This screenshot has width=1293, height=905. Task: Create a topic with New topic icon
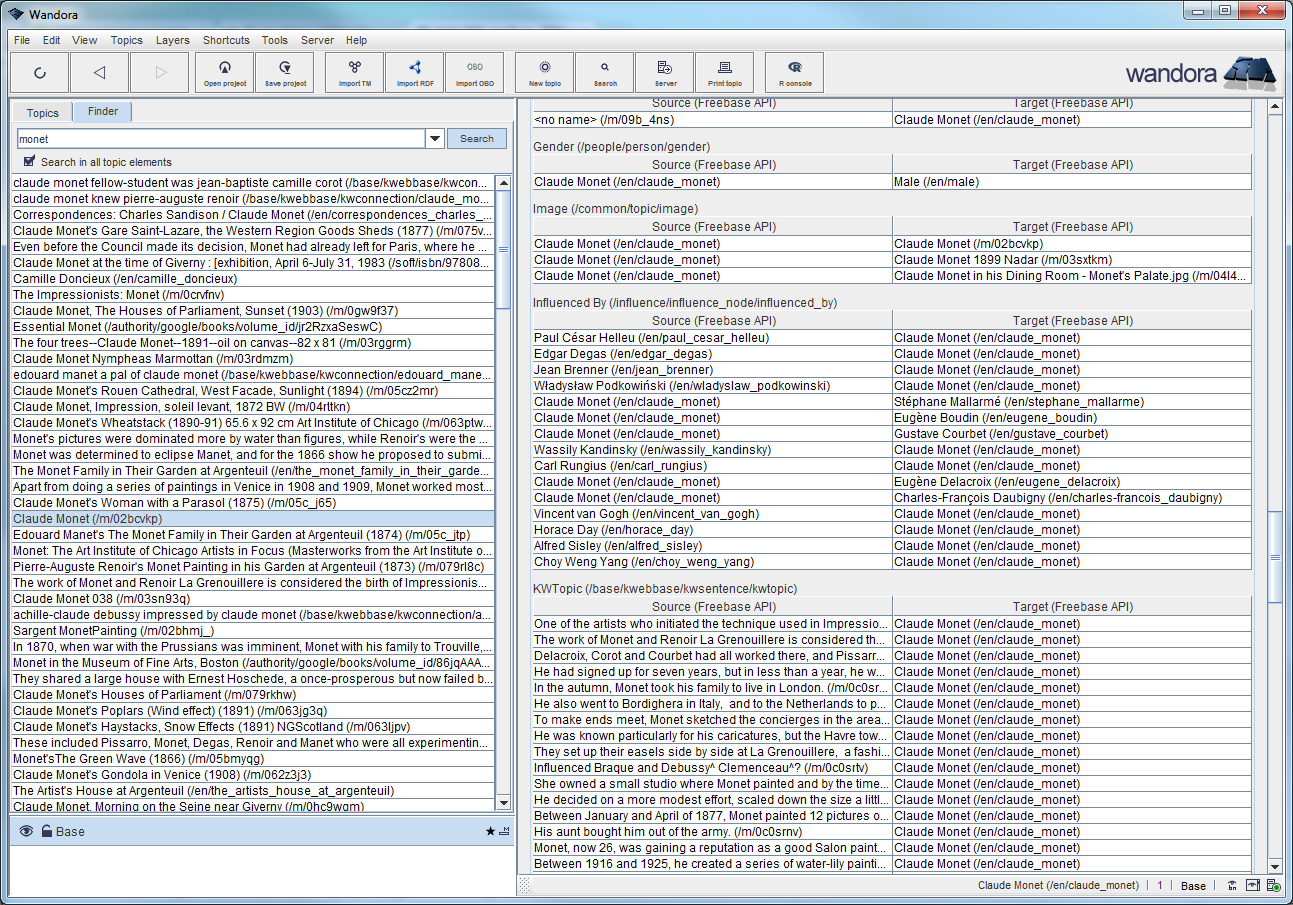544,72
